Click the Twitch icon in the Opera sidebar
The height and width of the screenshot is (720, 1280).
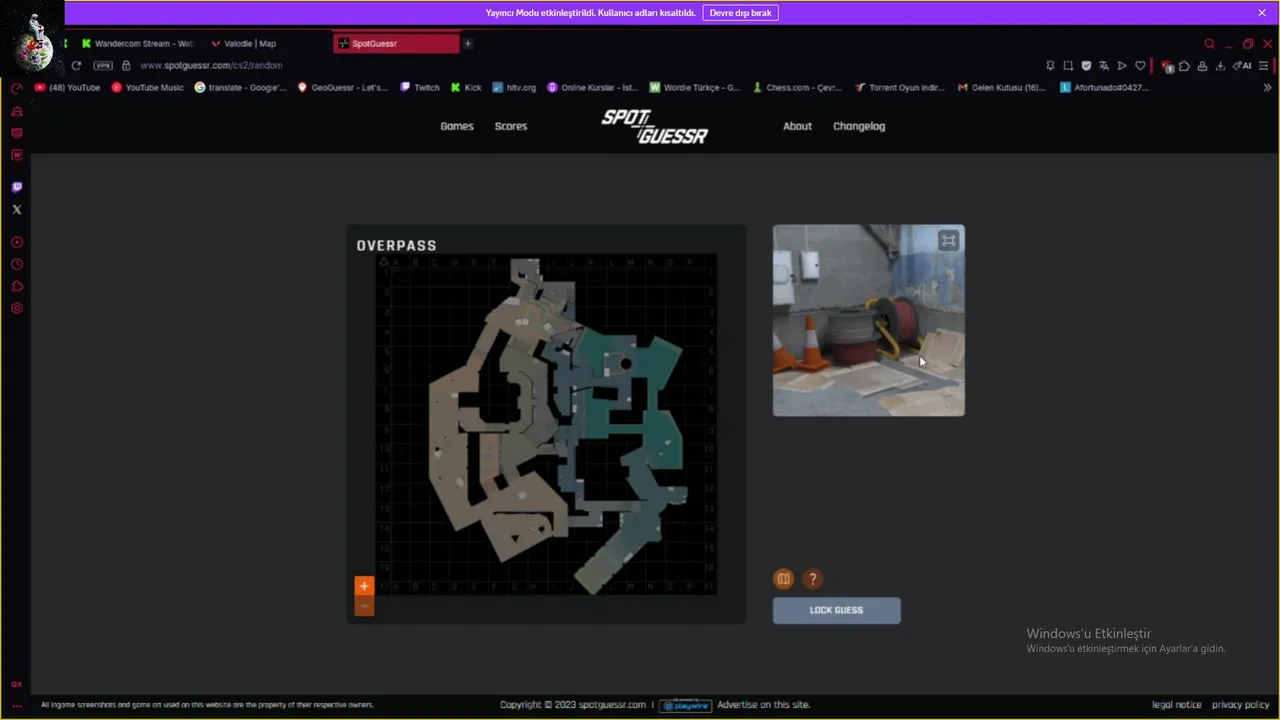[17, 187]
